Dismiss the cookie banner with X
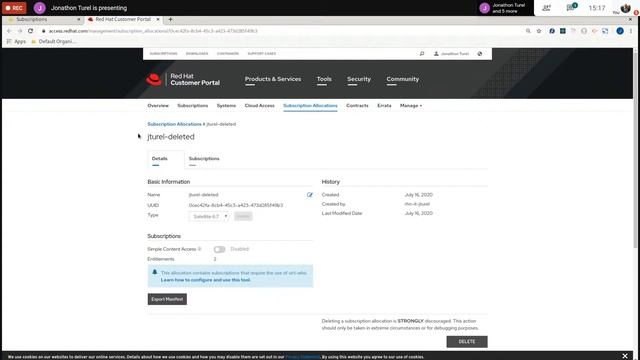 point(625,356)
